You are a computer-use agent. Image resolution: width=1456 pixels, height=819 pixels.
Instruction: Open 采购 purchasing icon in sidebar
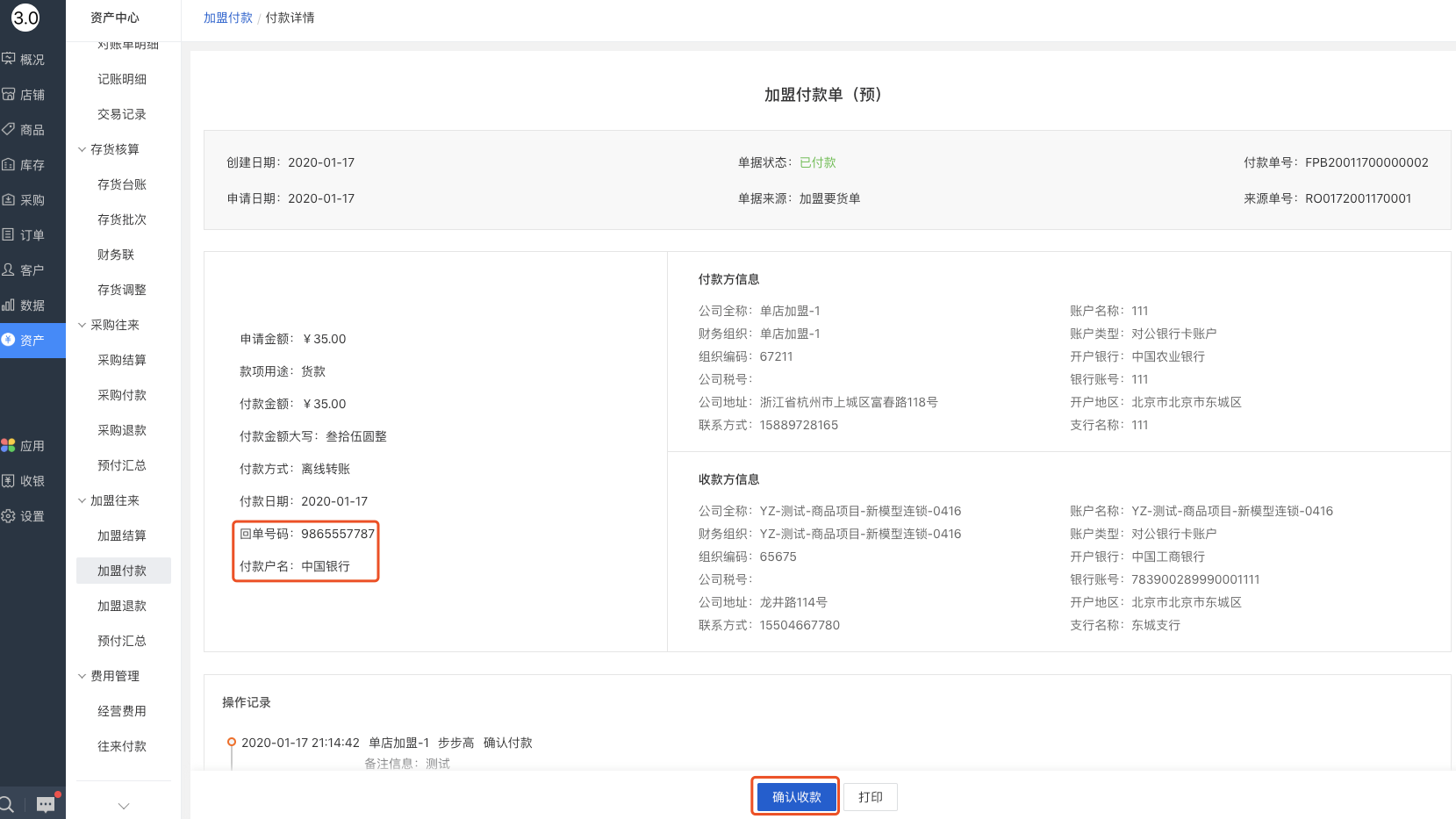(9, 199)
